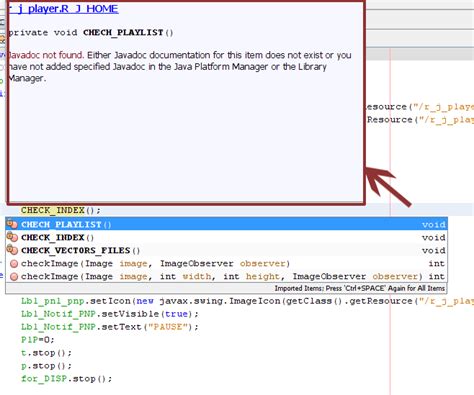Open the r_j_player.R_J_HOME link
The image size is (474, 395).
click(63, 9)
